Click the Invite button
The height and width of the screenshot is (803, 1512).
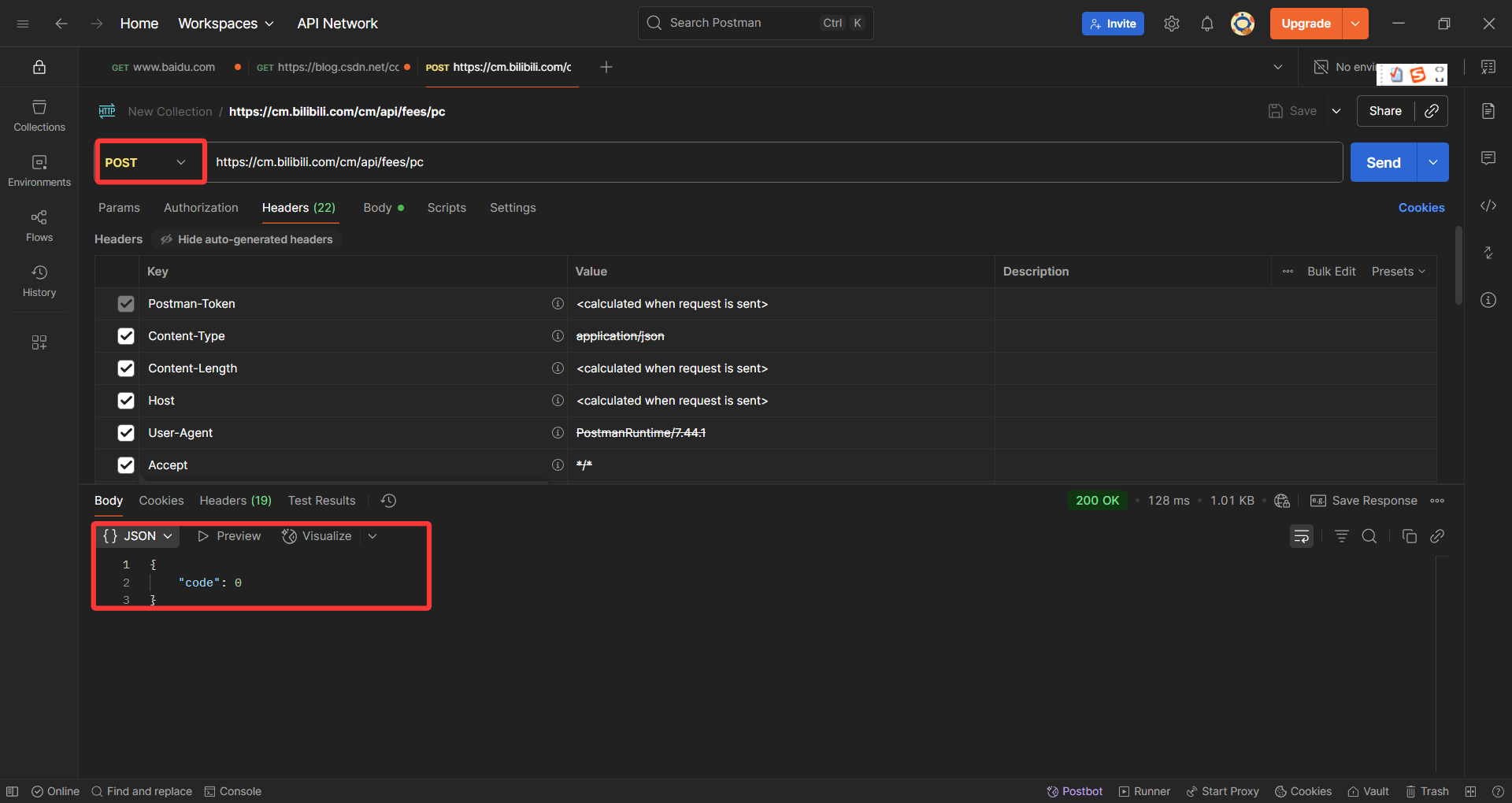[1113, 24]
